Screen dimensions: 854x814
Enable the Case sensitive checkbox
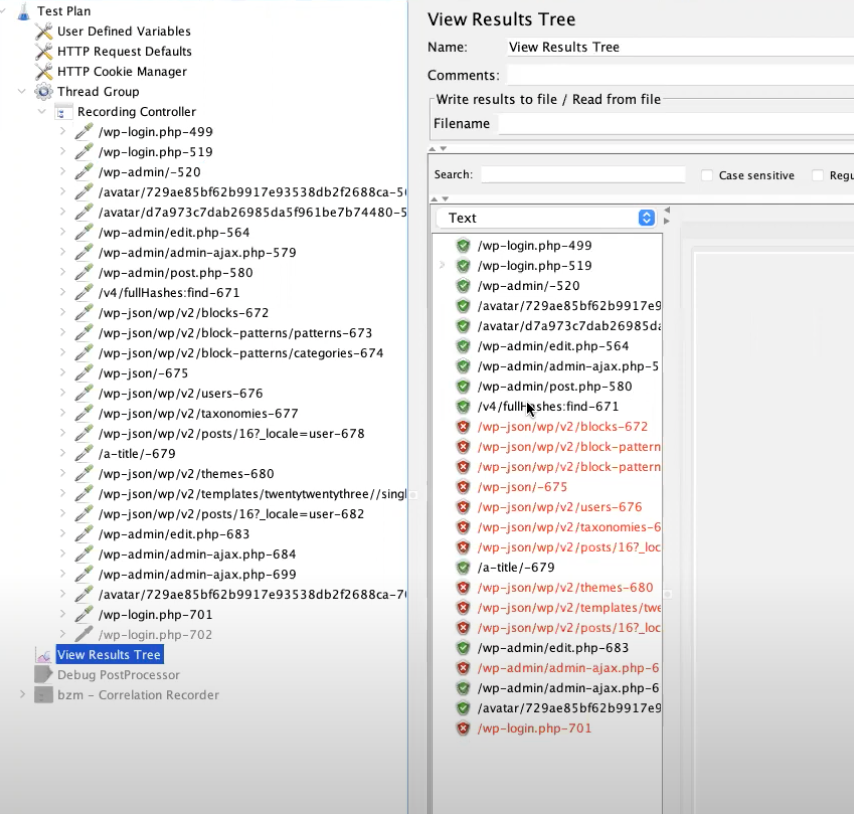click(x=707, y=175)
